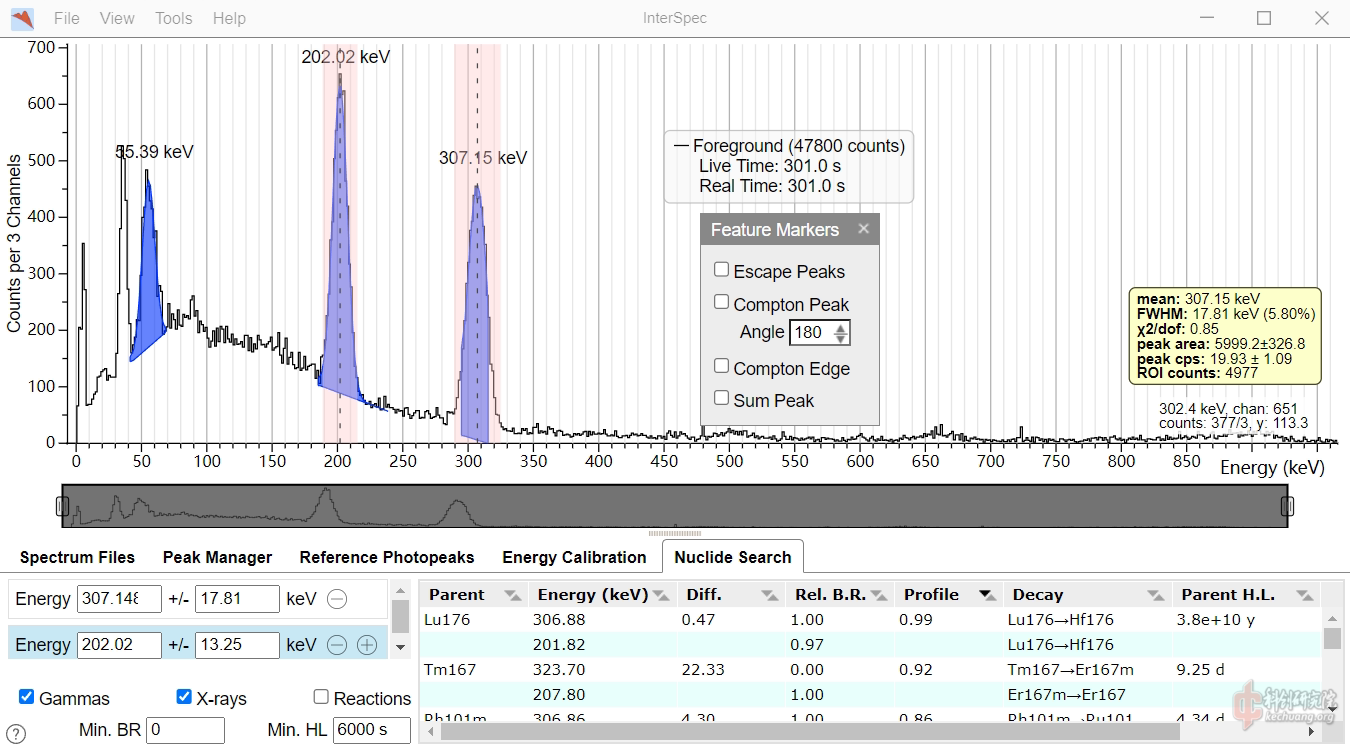Open the File menu

point(66,18)
